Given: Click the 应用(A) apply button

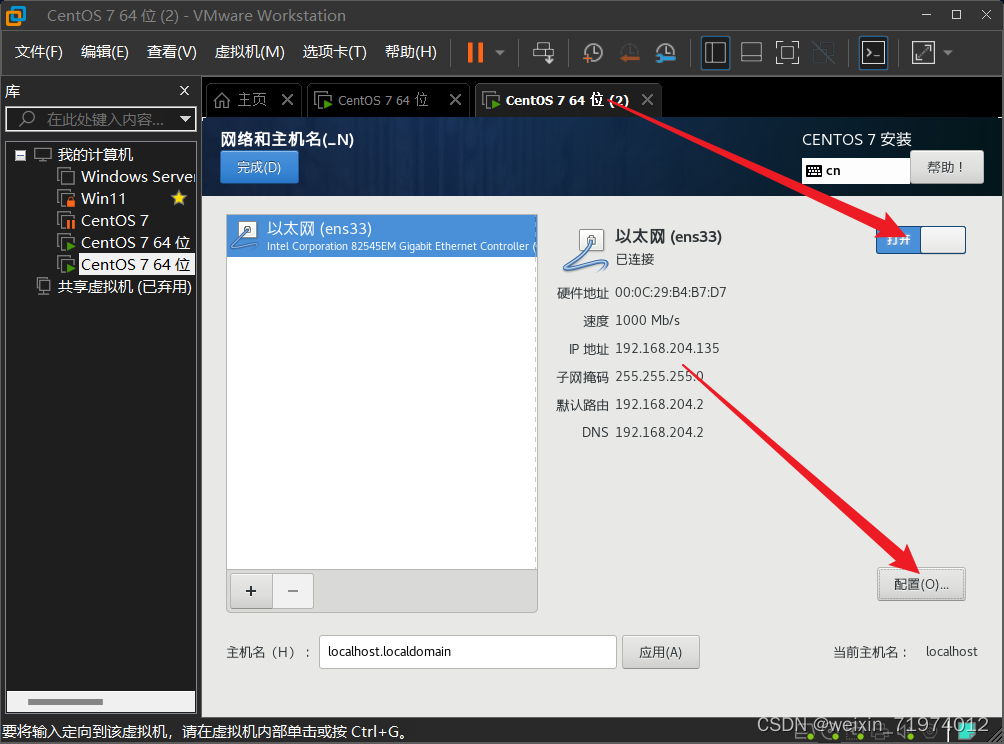Looking at the screenshot, I should point(660,652).
